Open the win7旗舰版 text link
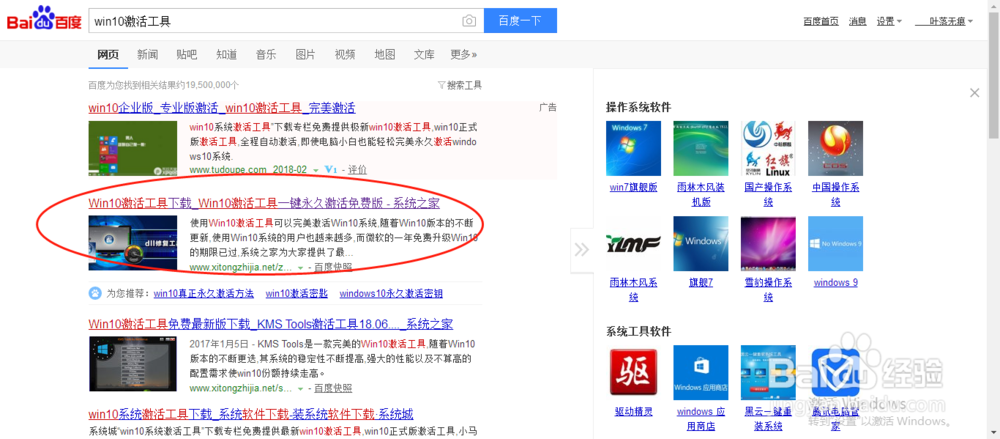 tap(633, 187)
